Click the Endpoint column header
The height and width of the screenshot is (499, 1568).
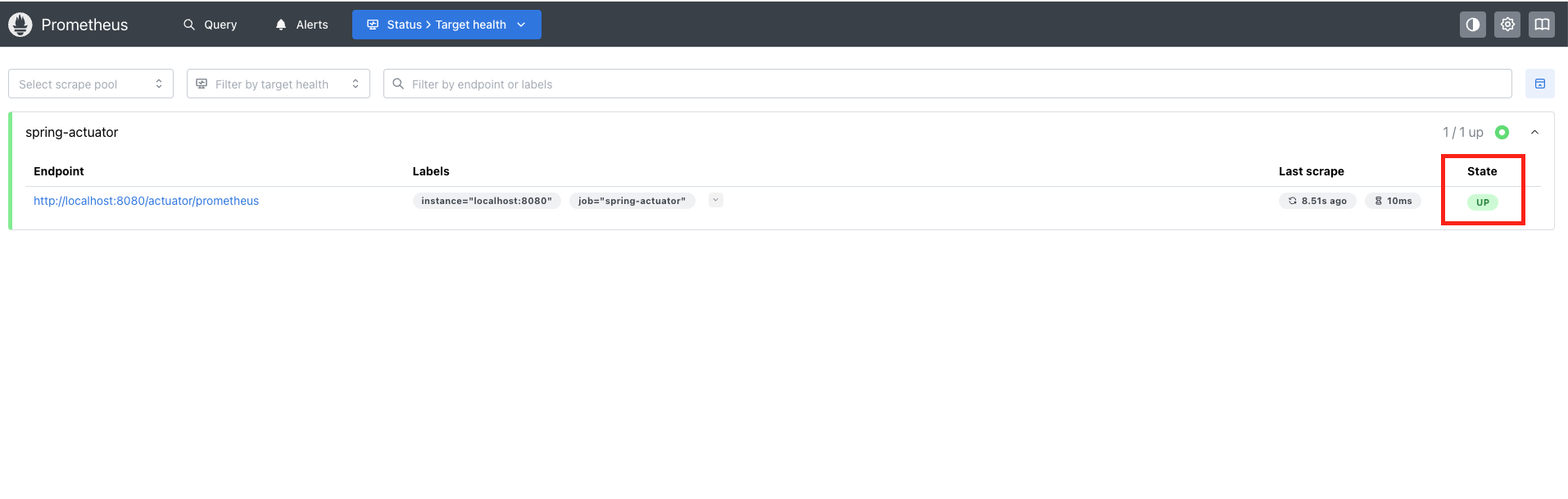click(x=59, y=171)
